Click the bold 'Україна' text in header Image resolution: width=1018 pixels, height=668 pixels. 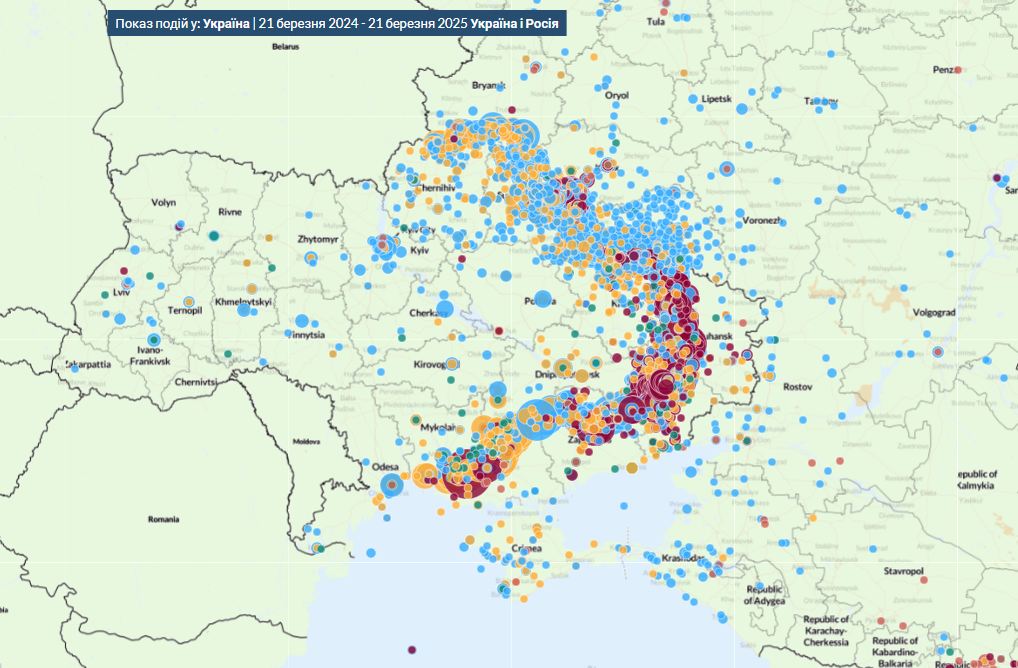click(x=226, y=23)
